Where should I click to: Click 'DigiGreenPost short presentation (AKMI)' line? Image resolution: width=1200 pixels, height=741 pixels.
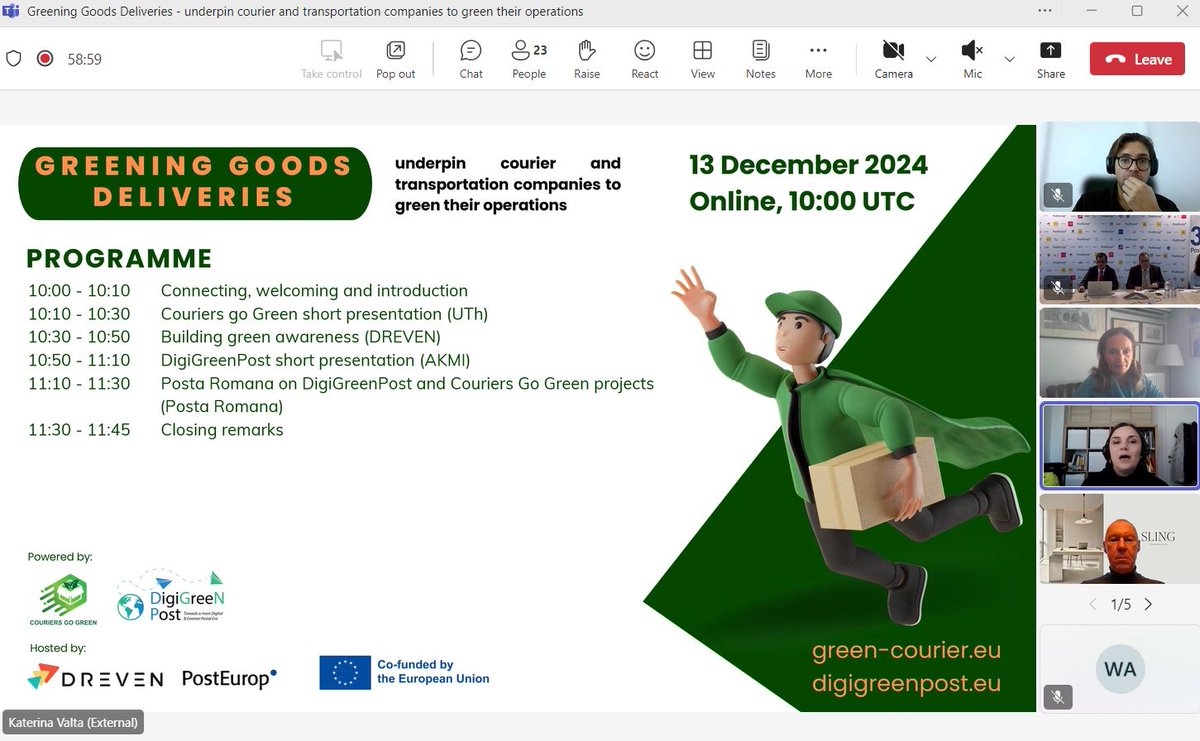click(x=315, y=360)
